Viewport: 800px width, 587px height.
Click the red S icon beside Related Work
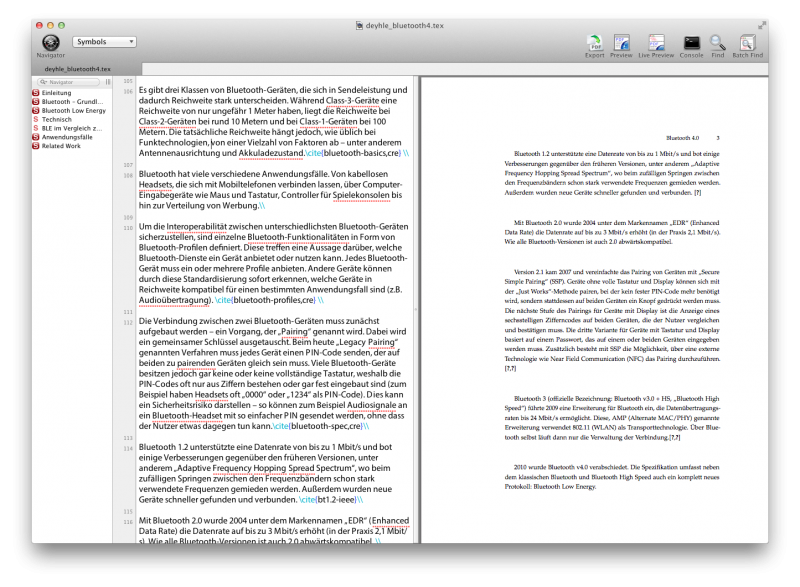coord(36,146)
